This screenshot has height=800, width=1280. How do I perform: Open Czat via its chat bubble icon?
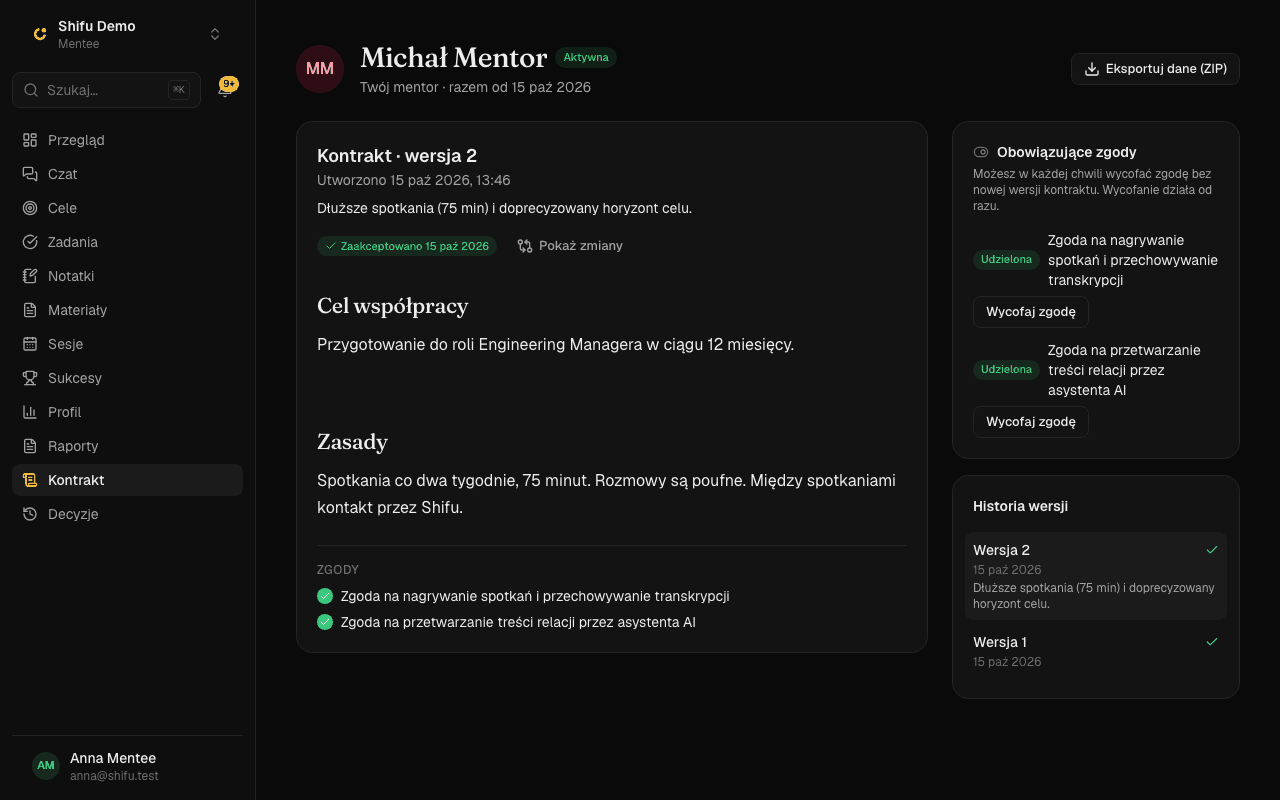pyautogui.click(x=30, y=174)
